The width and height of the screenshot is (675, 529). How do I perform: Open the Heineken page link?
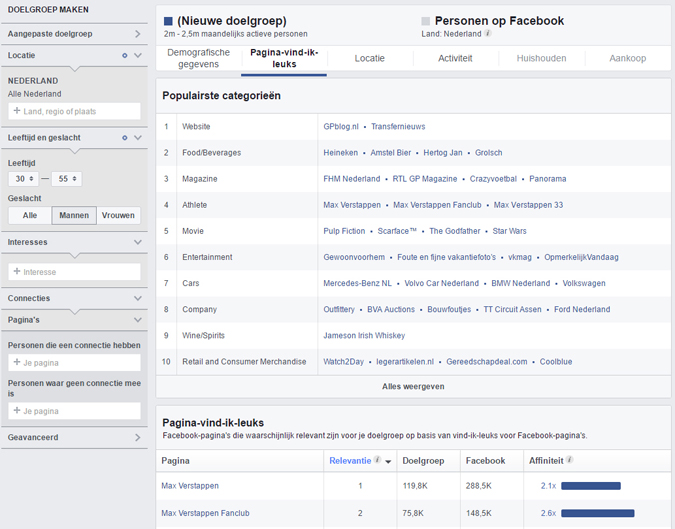(x=341, y=153)
